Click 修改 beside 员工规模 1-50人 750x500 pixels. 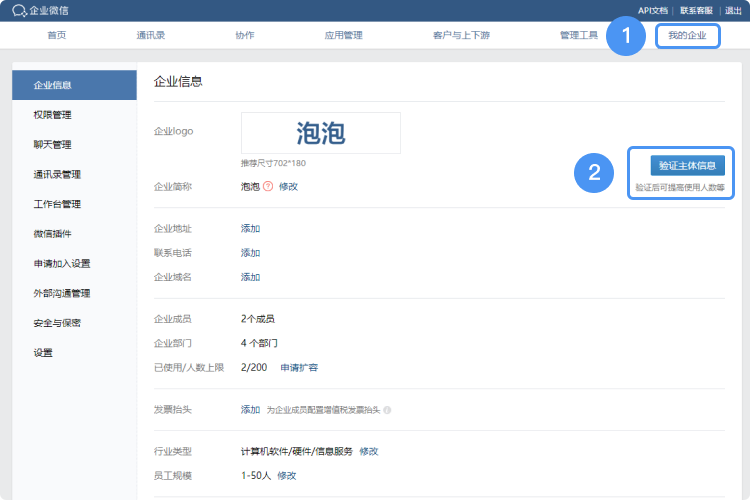click(x=287, y=475)
